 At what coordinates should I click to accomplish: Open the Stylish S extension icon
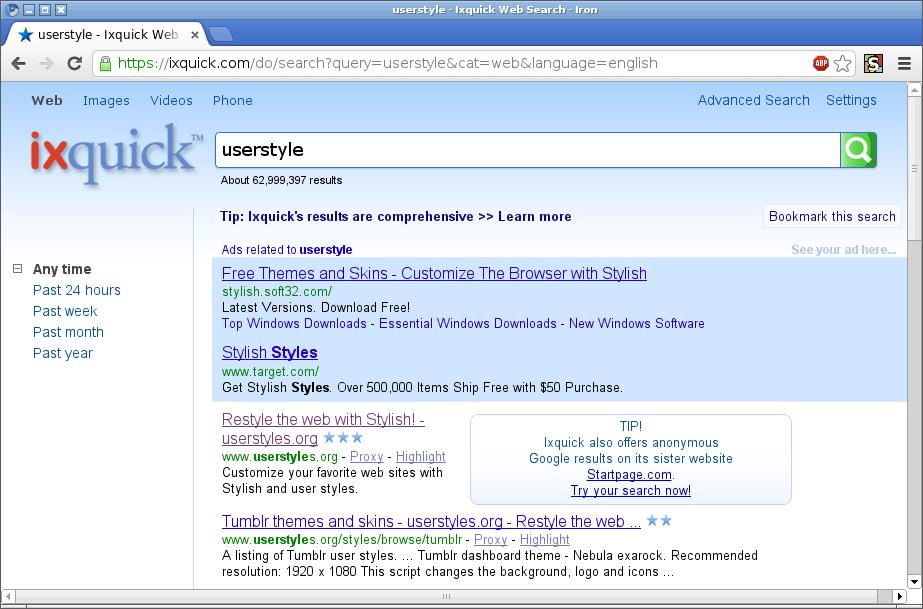tap(873, 64)
